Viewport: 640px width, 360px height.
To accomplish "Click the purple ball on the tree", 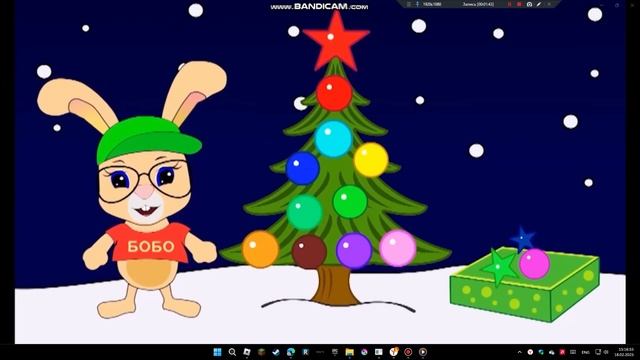I will coord(354,250).
